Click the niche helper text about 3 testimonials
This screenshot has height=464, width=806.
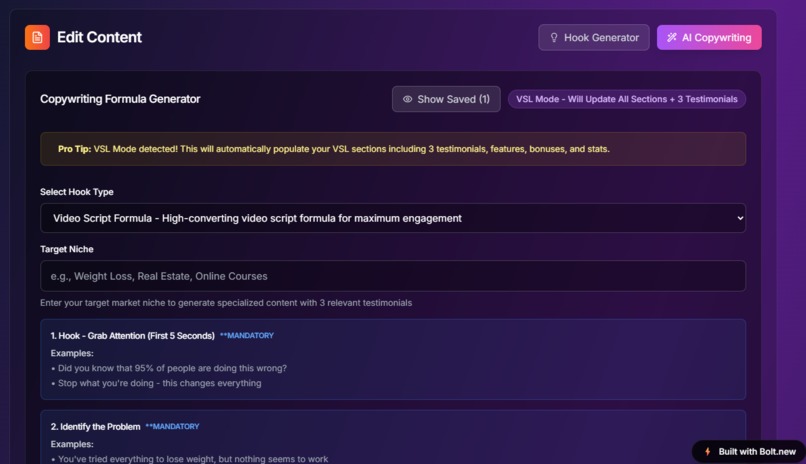click(x=226, y=303)
